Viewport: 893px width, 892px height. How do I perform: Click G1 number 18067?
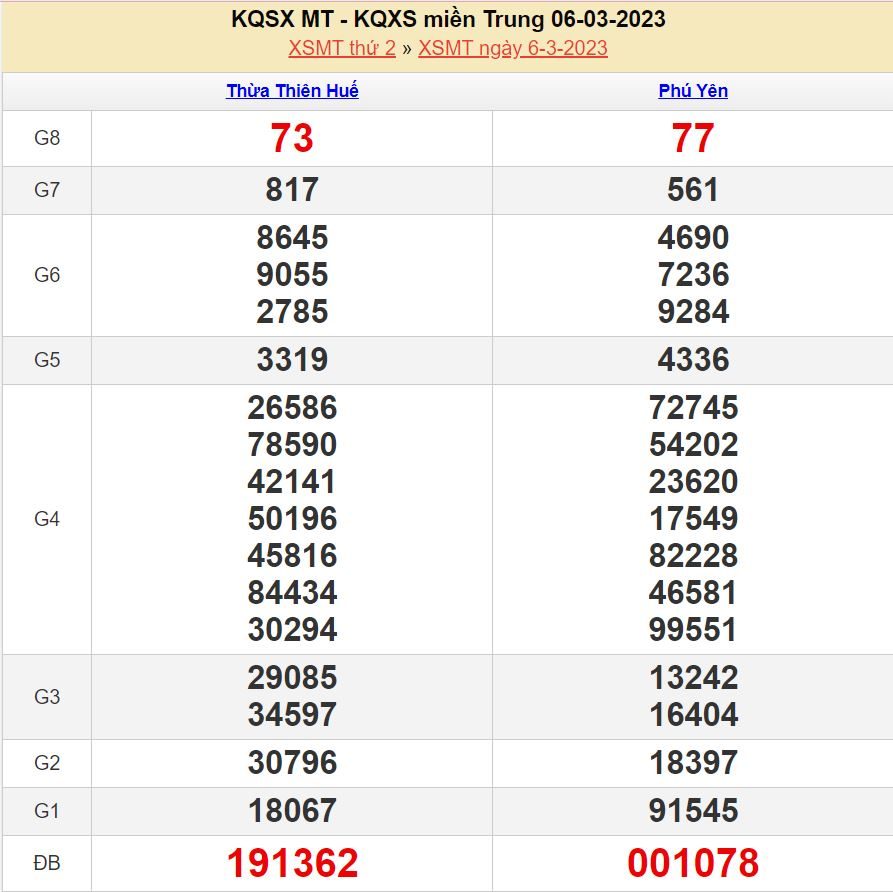point(292,811)
